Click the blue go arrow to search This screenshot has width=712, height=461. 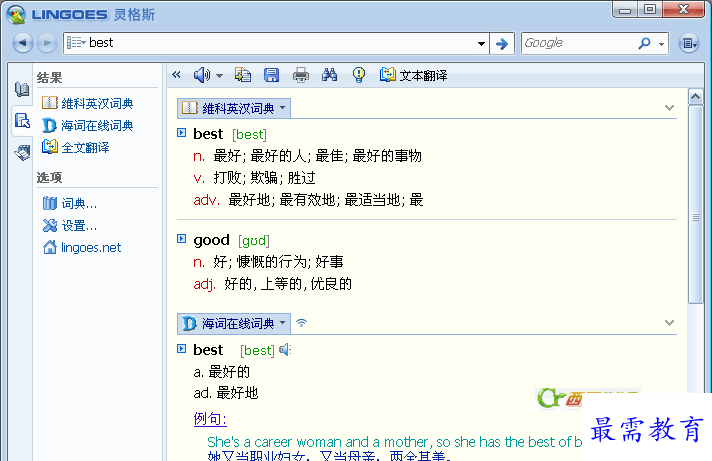point(502,44)
